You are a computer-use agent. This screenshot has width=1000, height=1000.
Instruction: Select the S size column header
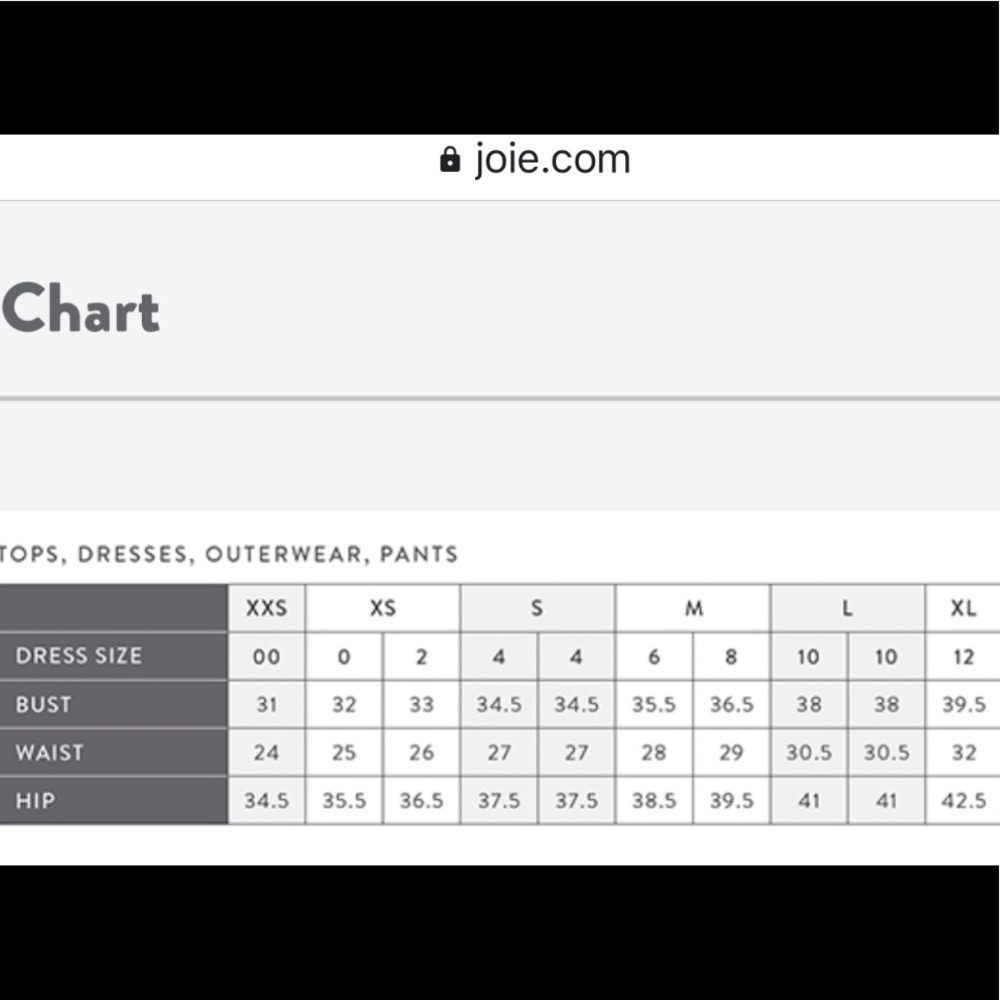538,608
